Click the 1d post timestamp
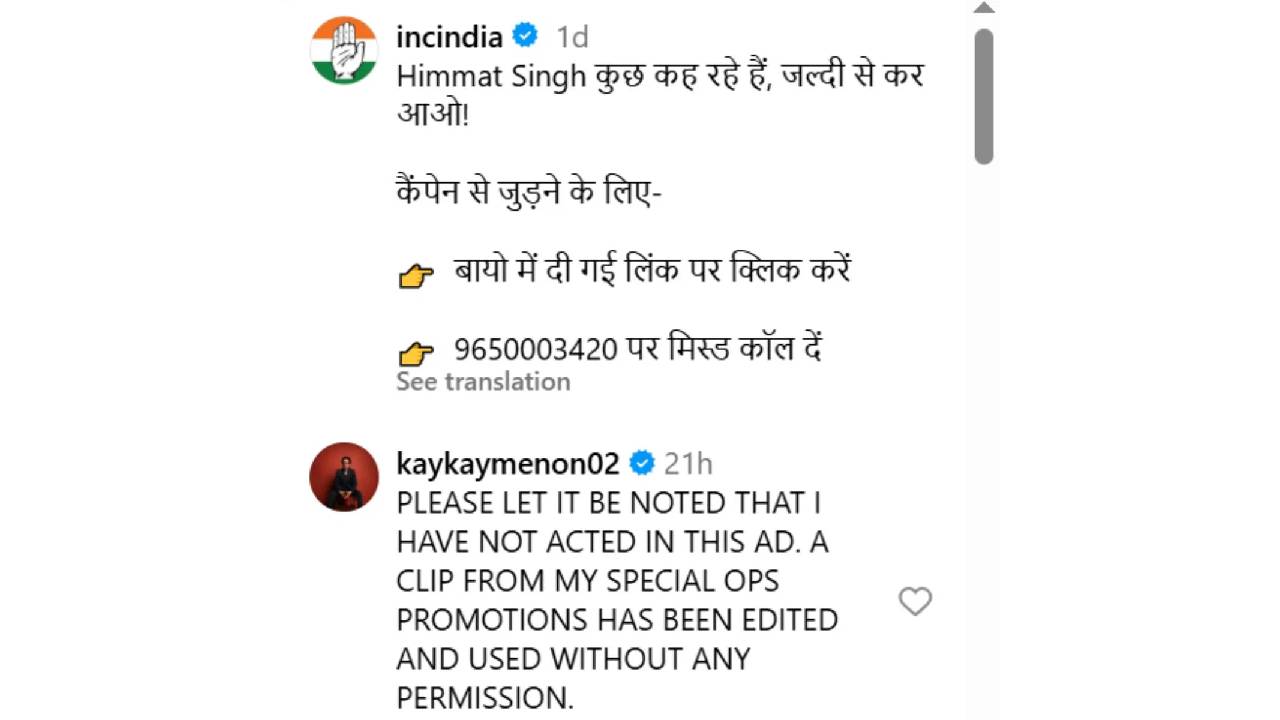1280x720 pixels. click(572, 37)
